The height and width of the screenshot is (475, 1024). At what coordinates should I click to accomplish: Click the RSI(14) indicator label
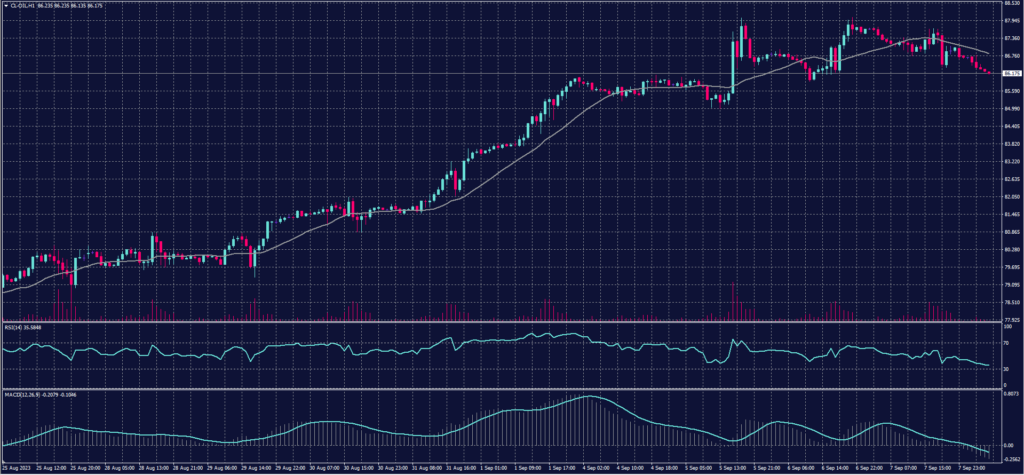12,326
